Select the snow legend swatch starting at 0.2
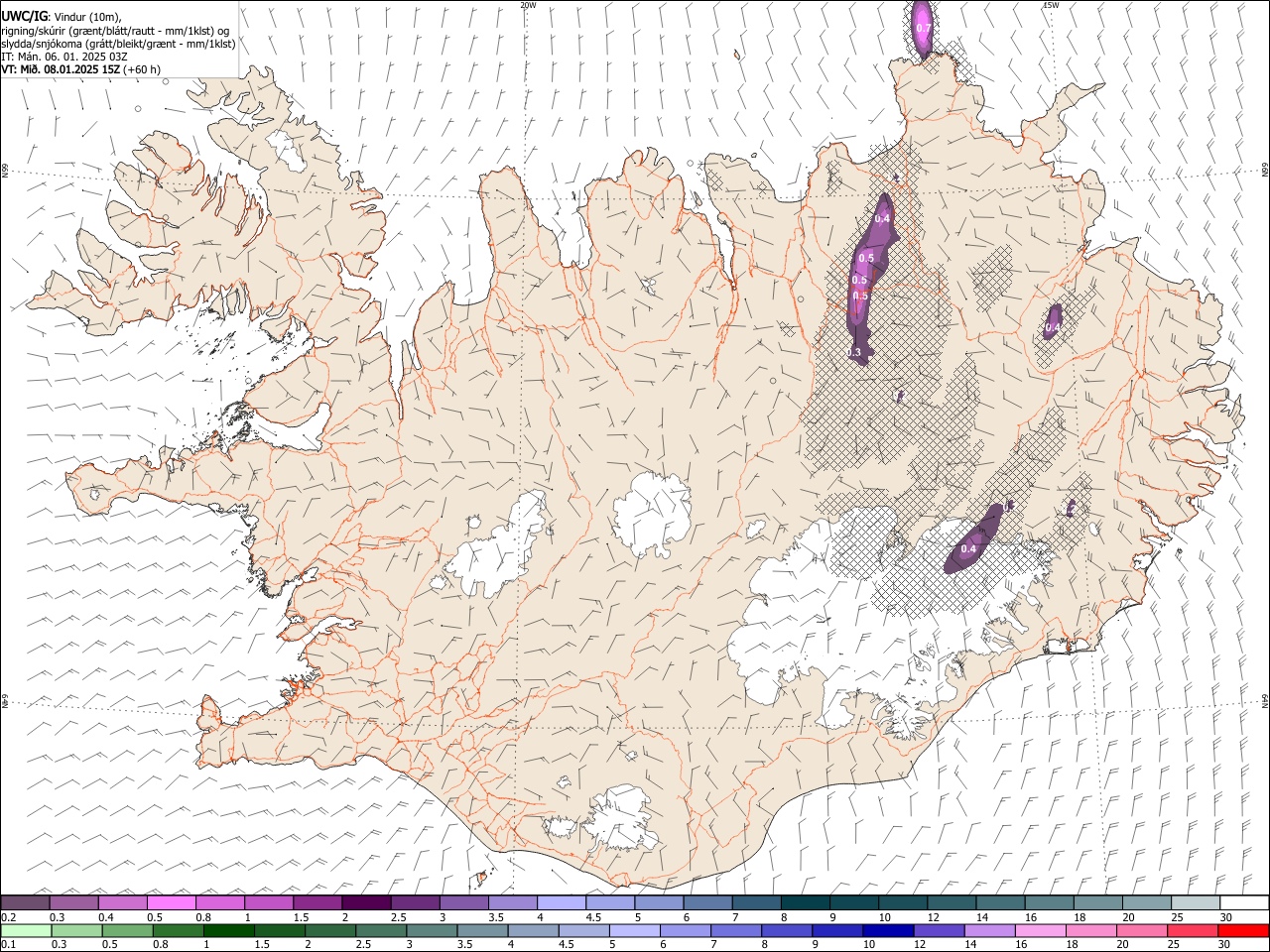1270x952 pixels. tap(25, 902)
